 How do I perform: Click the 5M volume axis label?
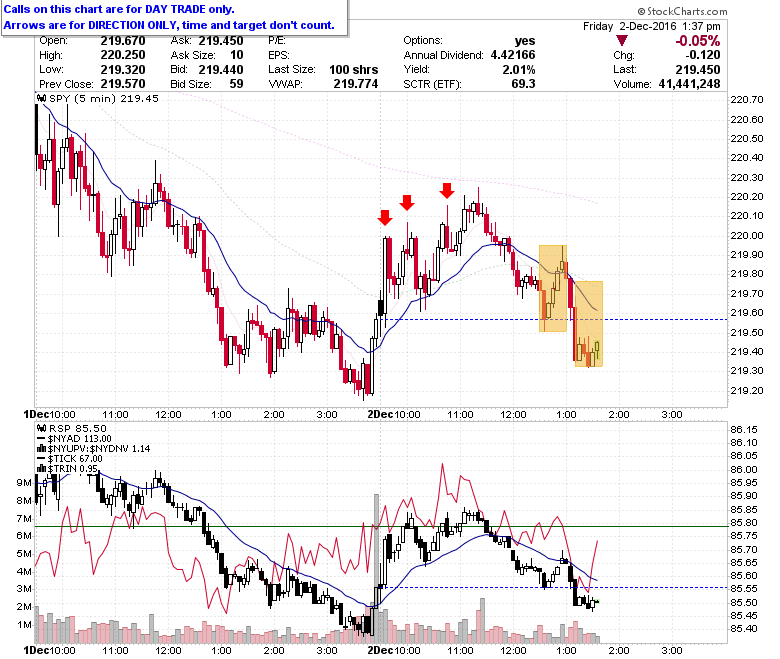coord(24,554)
